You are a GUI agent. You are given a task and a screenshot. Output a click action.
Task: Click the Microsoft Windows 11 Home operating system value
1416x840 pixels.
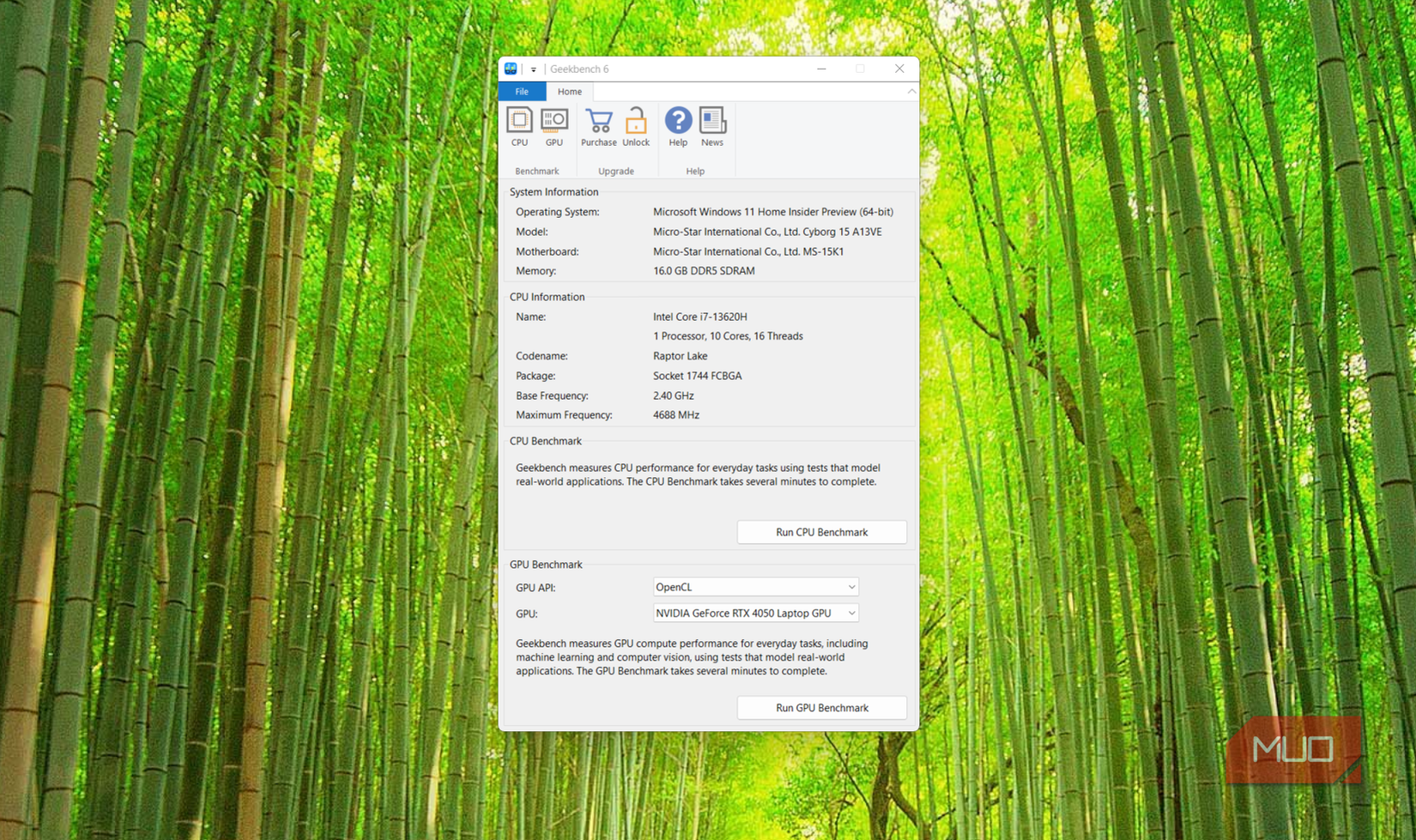(x=772, y=211)
